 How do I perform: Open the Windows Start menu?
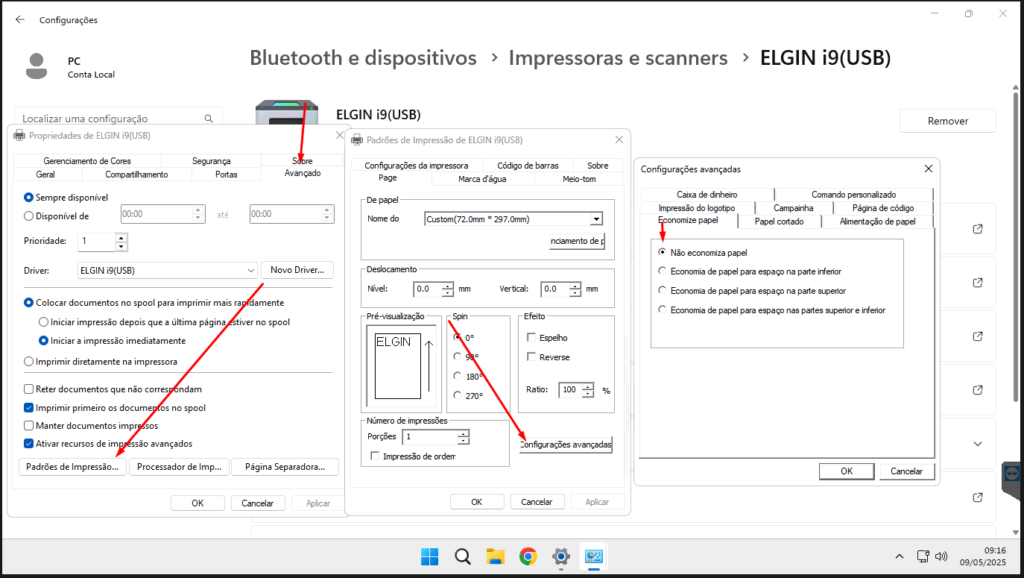point(429,556)
